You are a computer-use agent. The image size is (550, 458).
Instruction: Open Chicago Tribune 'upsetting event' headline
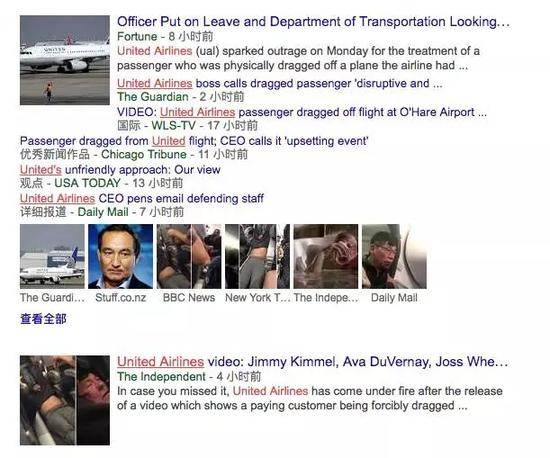tap(194, 141)
